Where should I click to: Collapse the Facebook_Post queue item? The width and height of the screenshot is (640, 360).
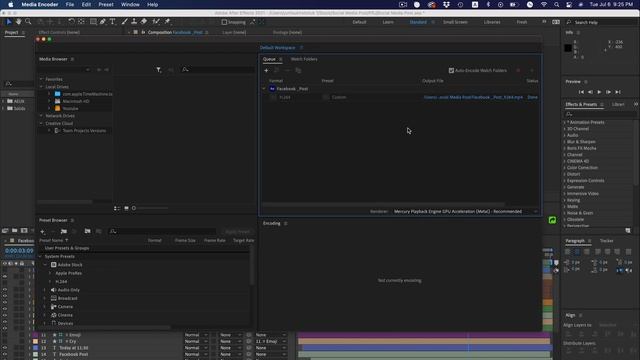[264, 89]
